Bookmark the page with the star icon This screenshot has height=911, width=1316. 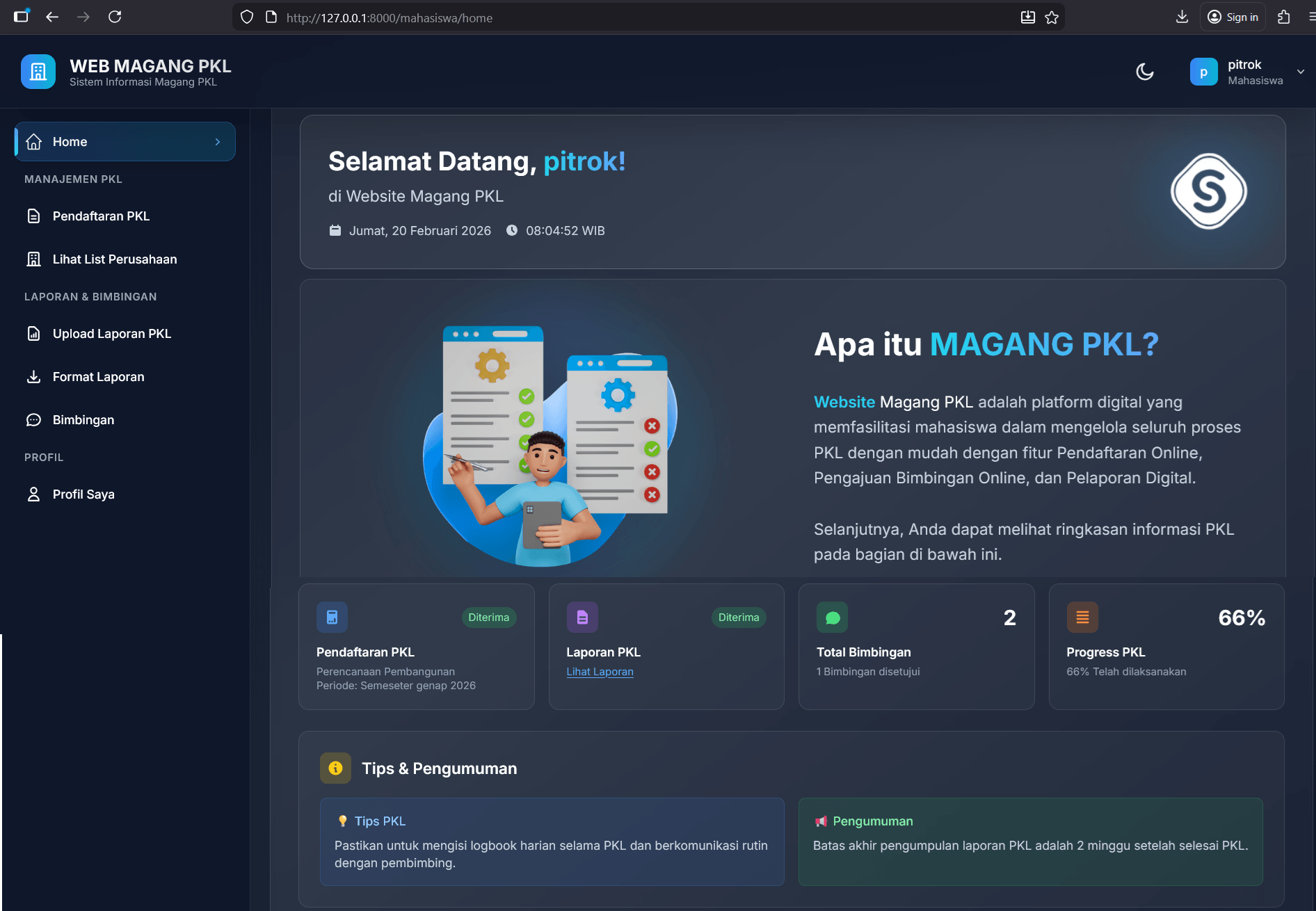point(1052,17)
